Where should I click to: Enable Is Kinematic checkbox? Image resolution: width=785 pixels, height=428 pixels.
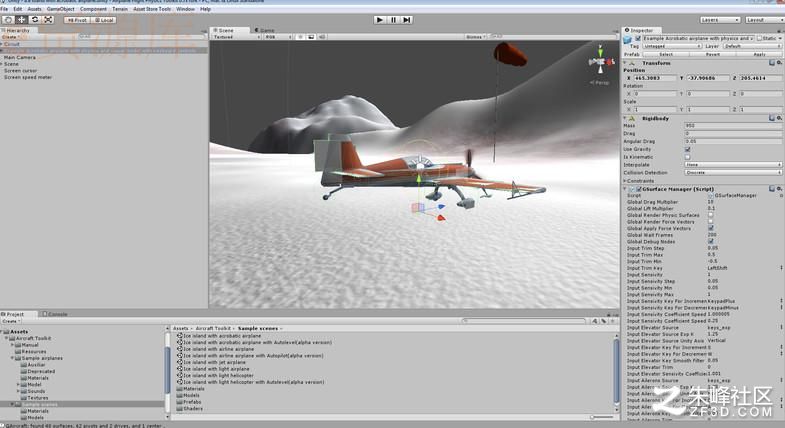(x=687, y=157)
